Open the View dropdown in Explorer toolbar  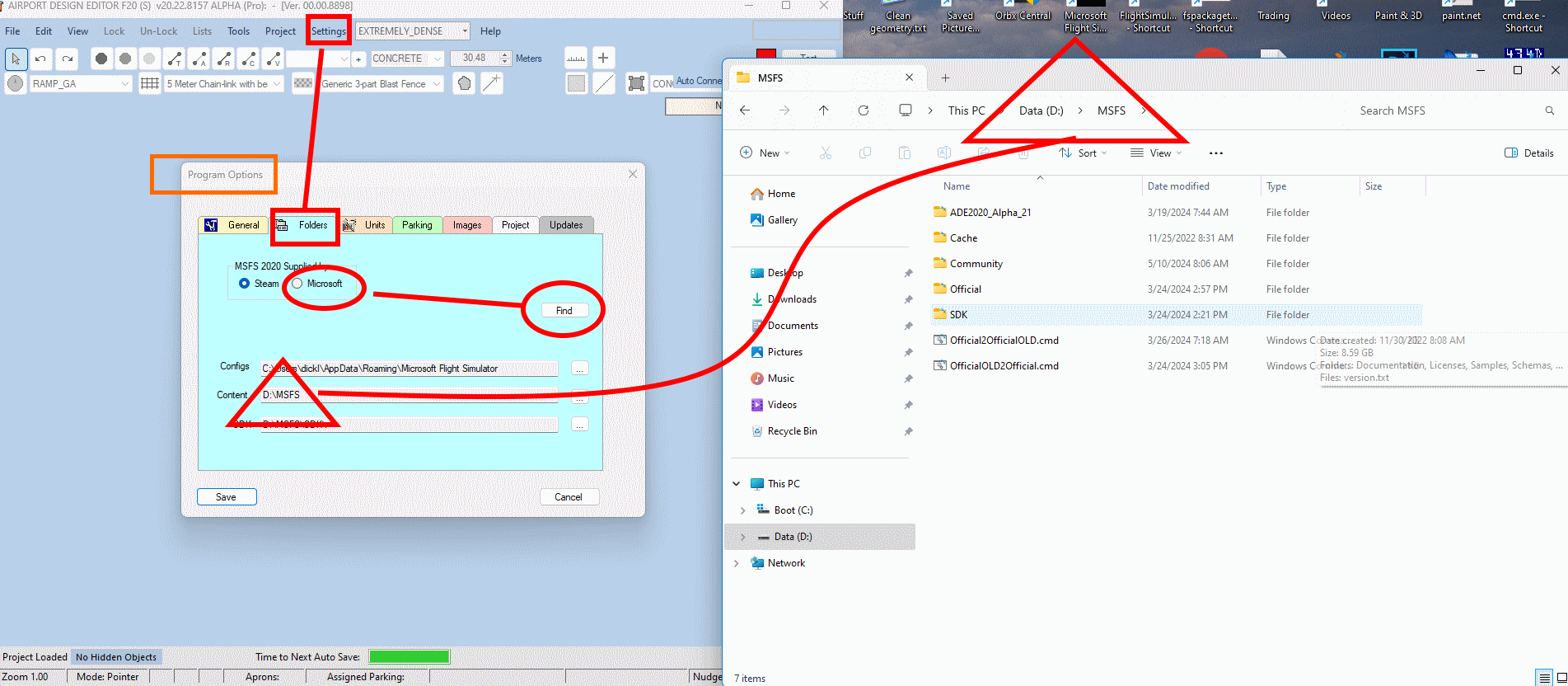(x=1156, y=153)
